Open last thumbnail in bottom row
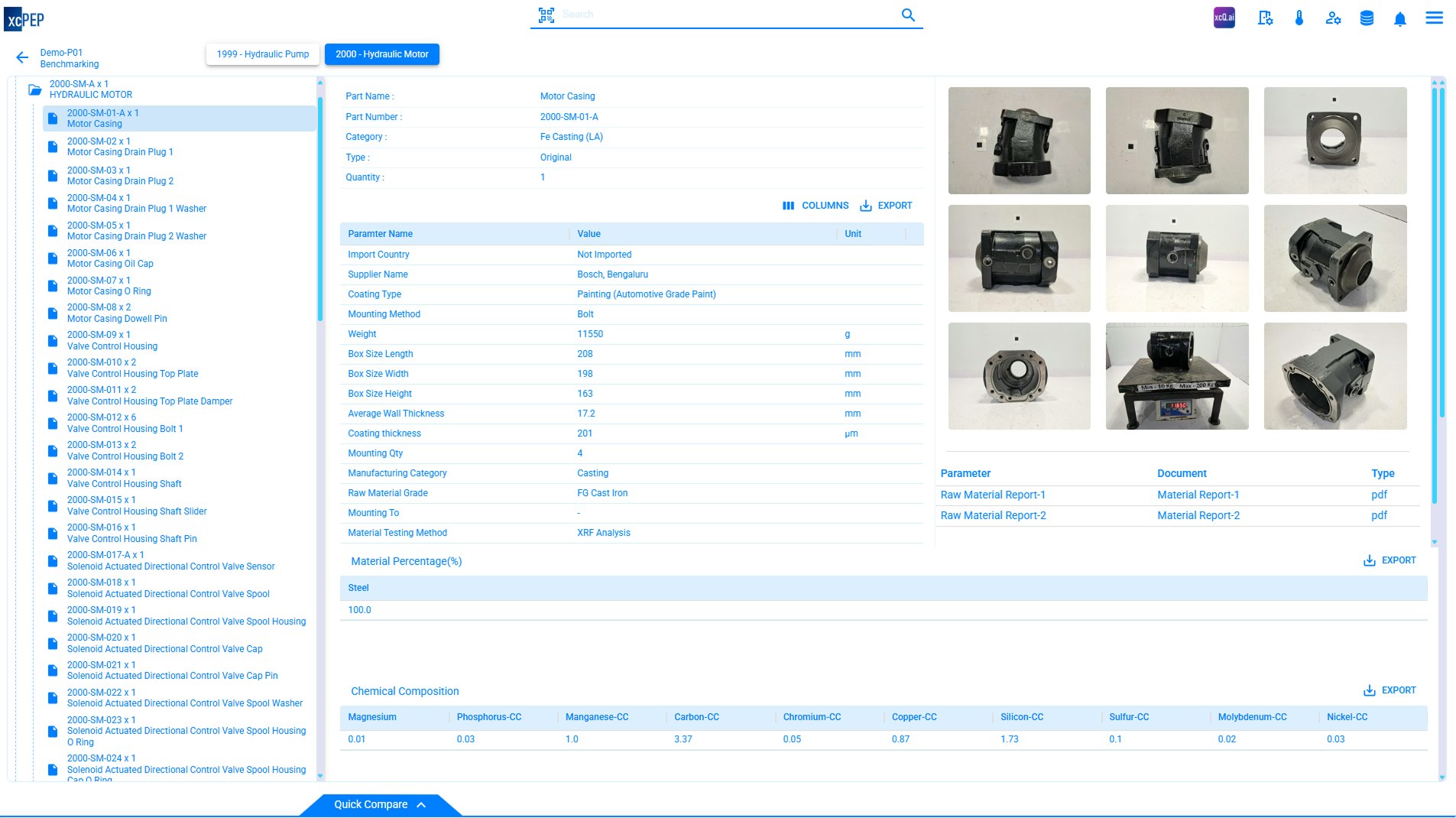 coord(1334,376)
